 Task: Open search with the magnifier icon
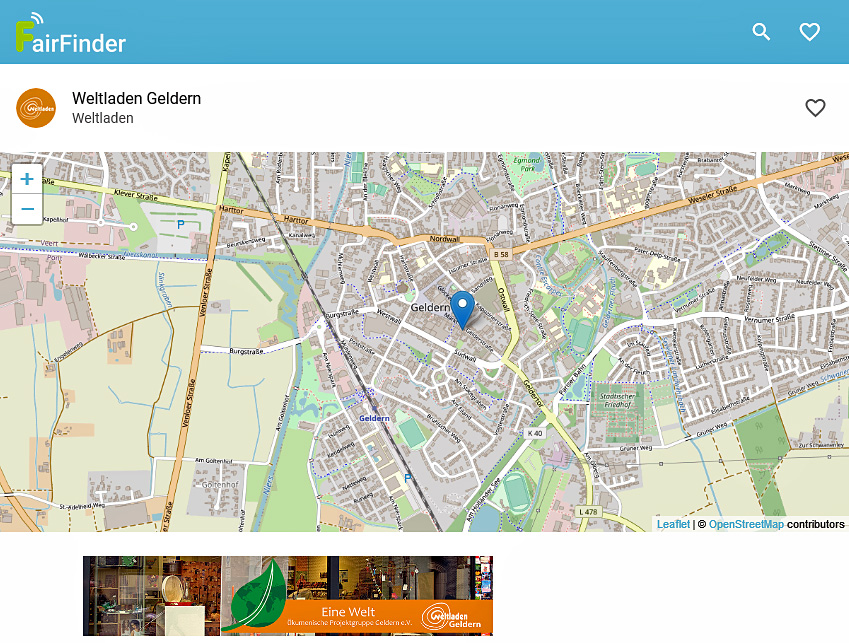[x=761, y=32]
